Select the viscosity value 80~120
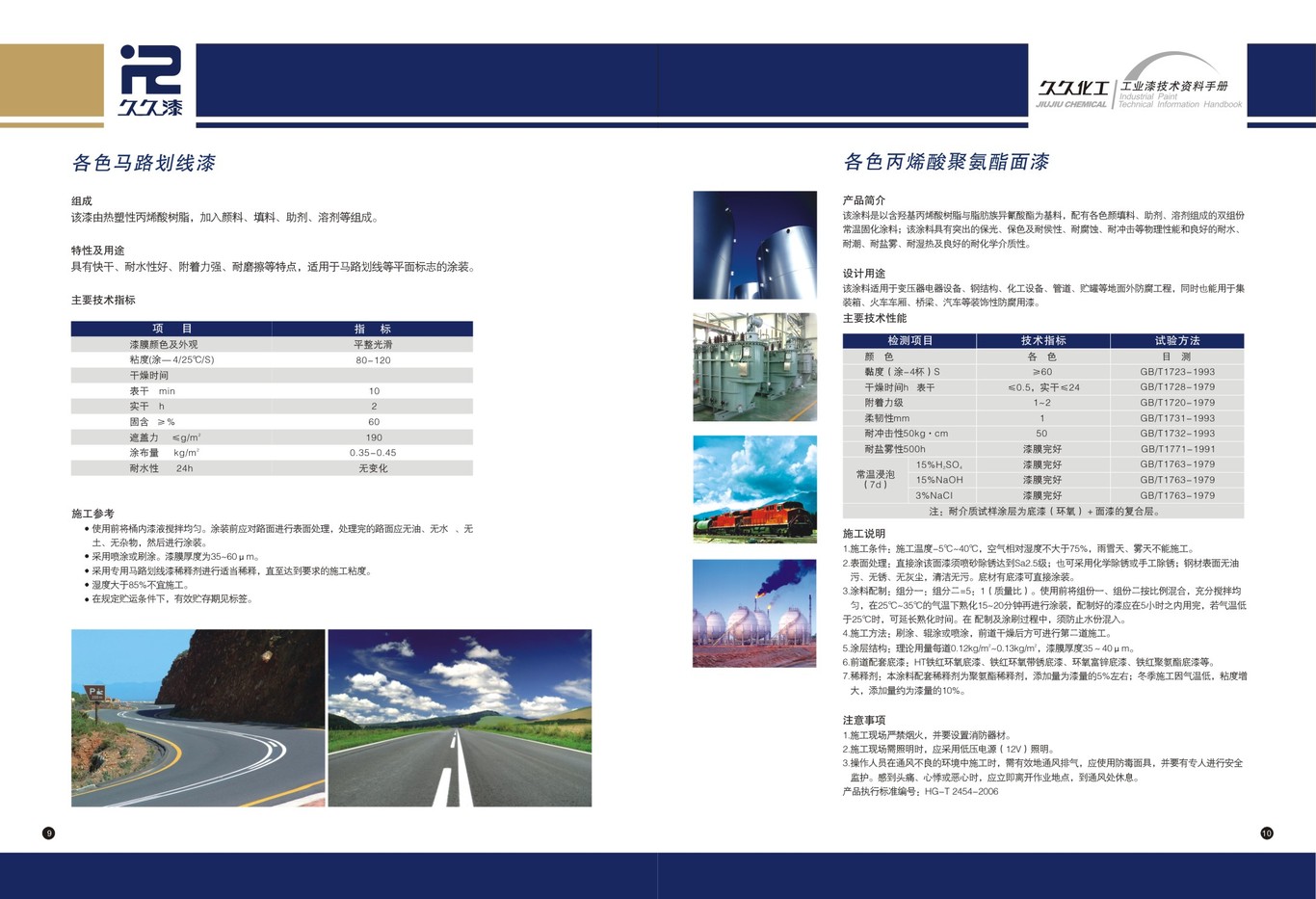1316x899 pixels. (x=373, y=359)
